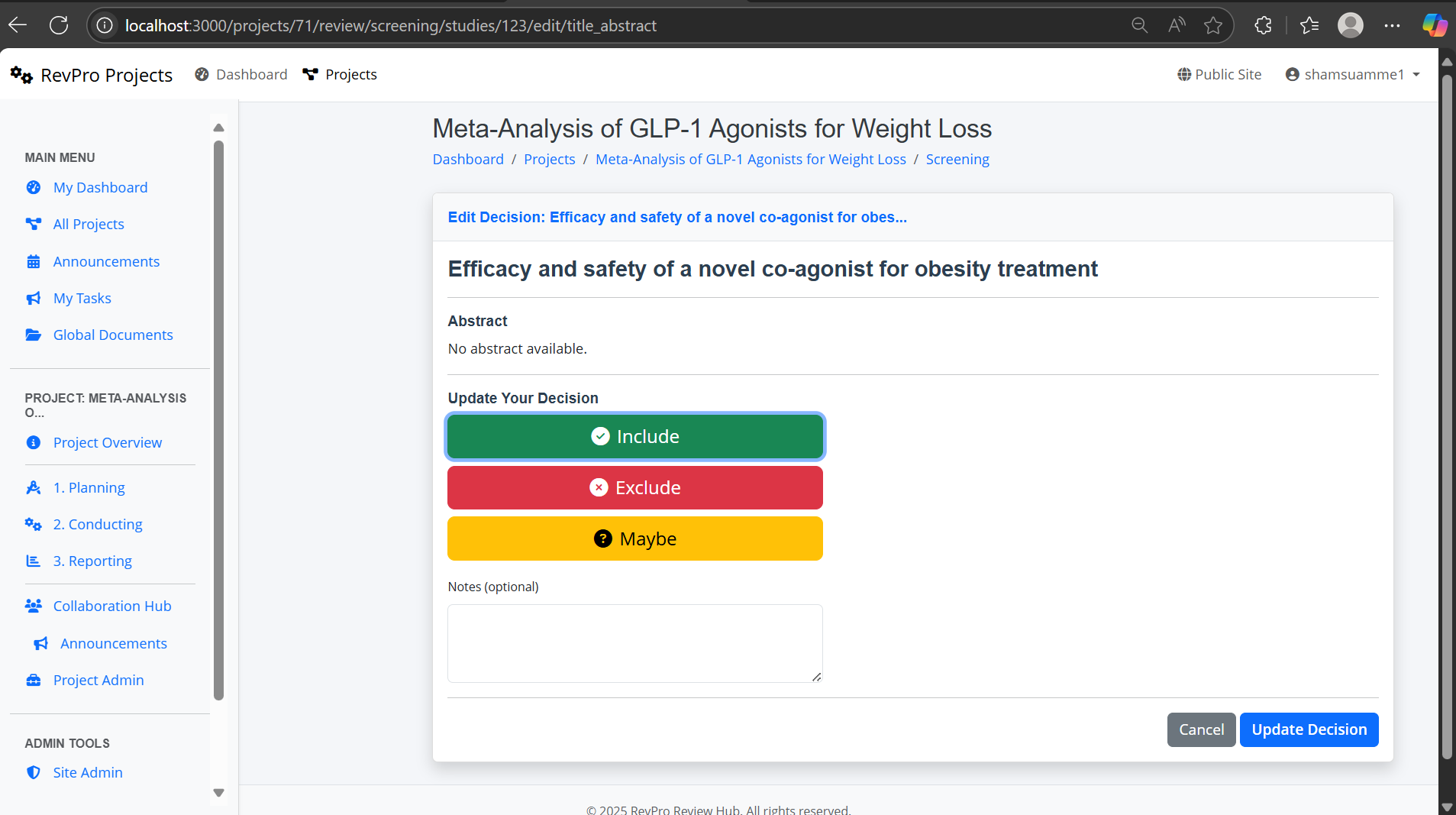Click the Screening breadcrumb link
Image resolution: width=1456 pixels, height=815 pixels.
tap(957, 159)
